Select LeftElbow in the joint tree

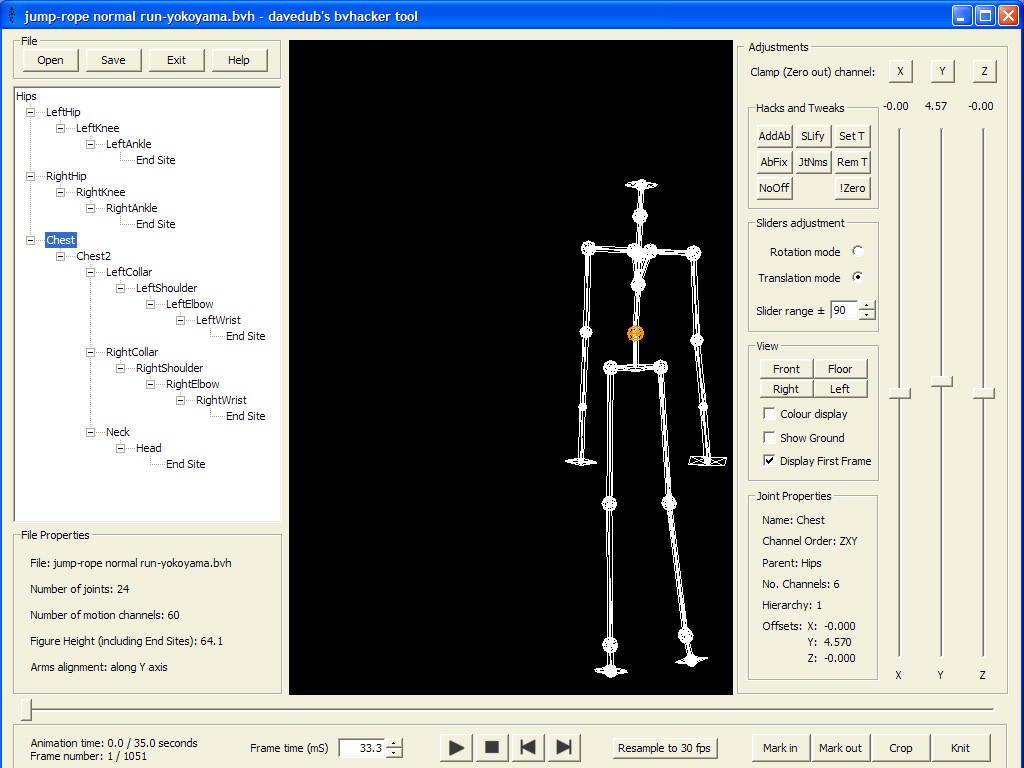tap(189, 304)
